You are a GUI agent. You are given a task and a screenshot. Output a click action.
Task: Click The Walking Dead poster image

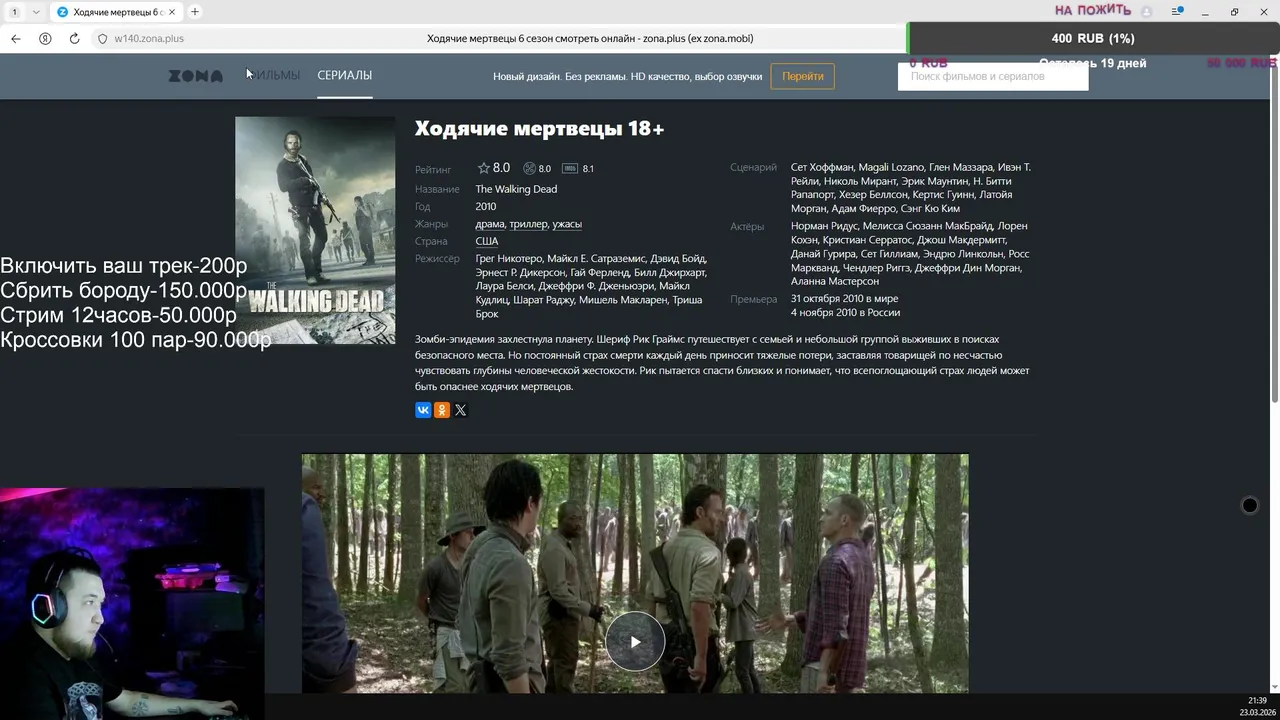(315, 230)
